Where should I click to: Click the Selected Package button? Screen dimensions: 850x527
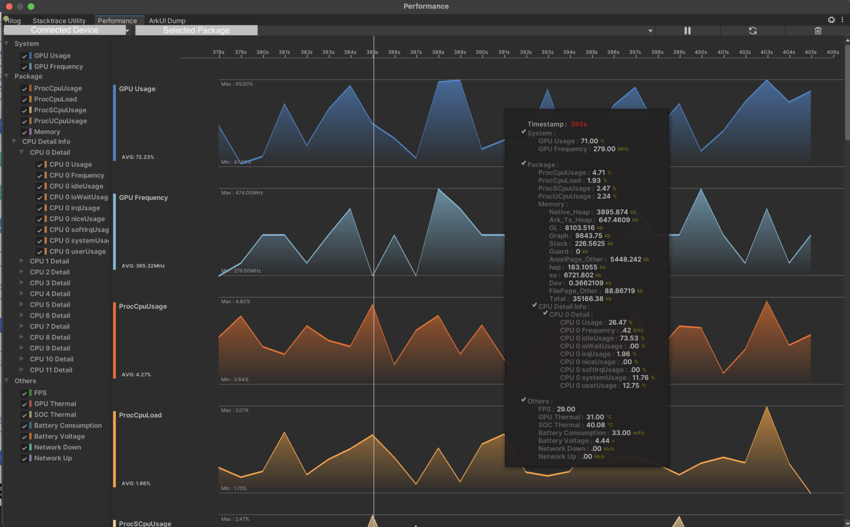[196, 31]
